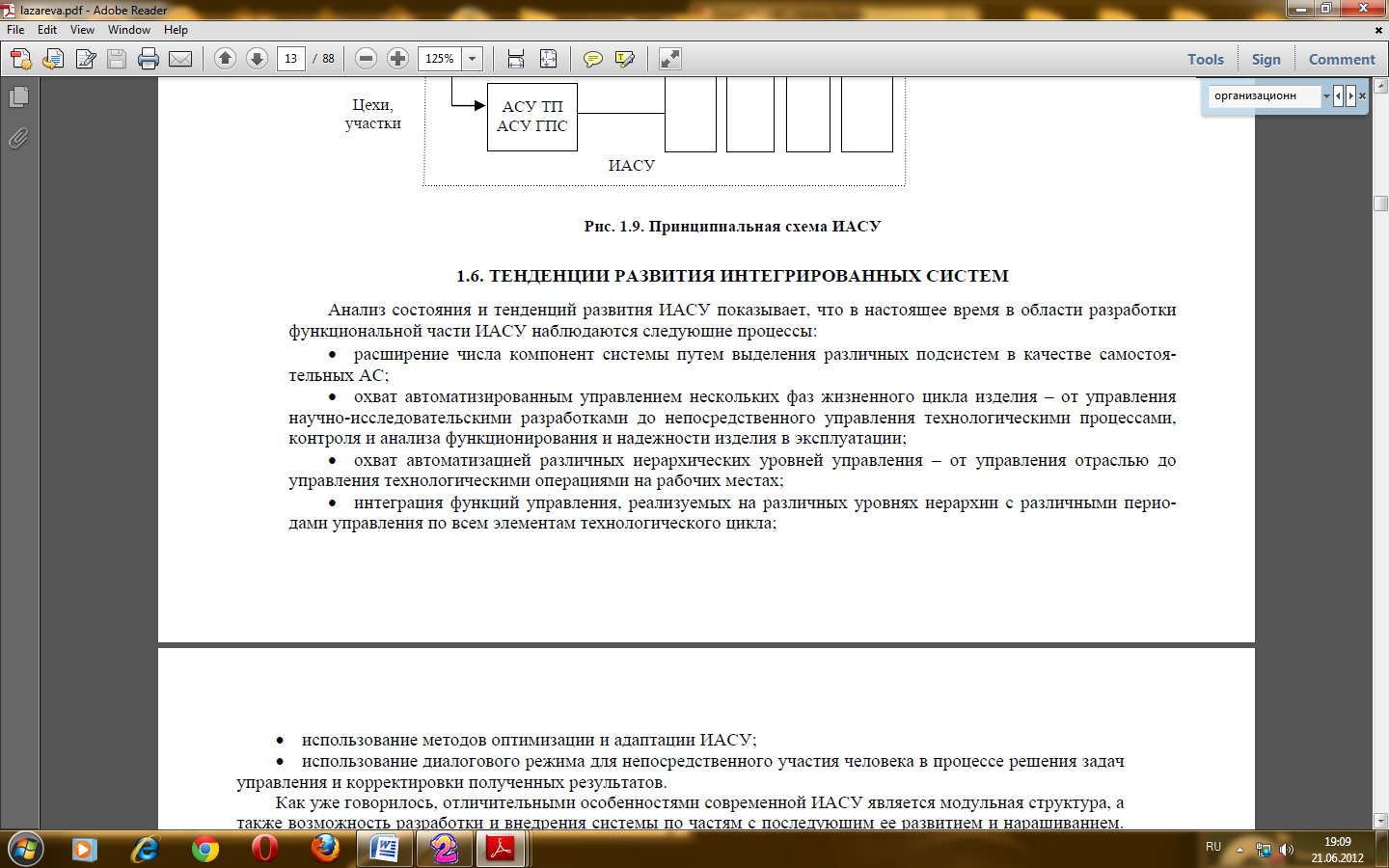Click the Fit one full page icon
The width and height of the screenshot is (1389, 868).
[x=548, y=59]
